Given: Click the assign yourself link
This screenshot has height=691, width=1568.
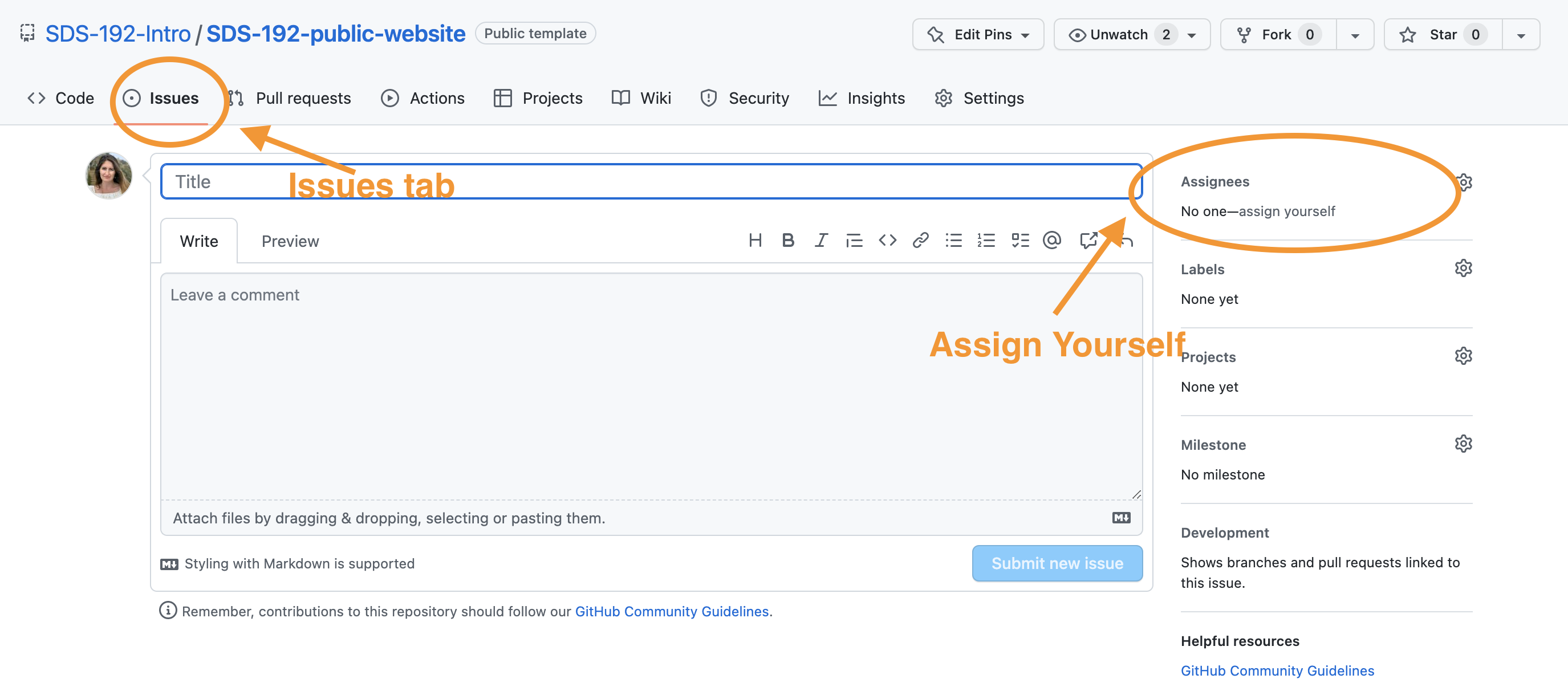Looking at the screenshot, I should pos(1287,212).
